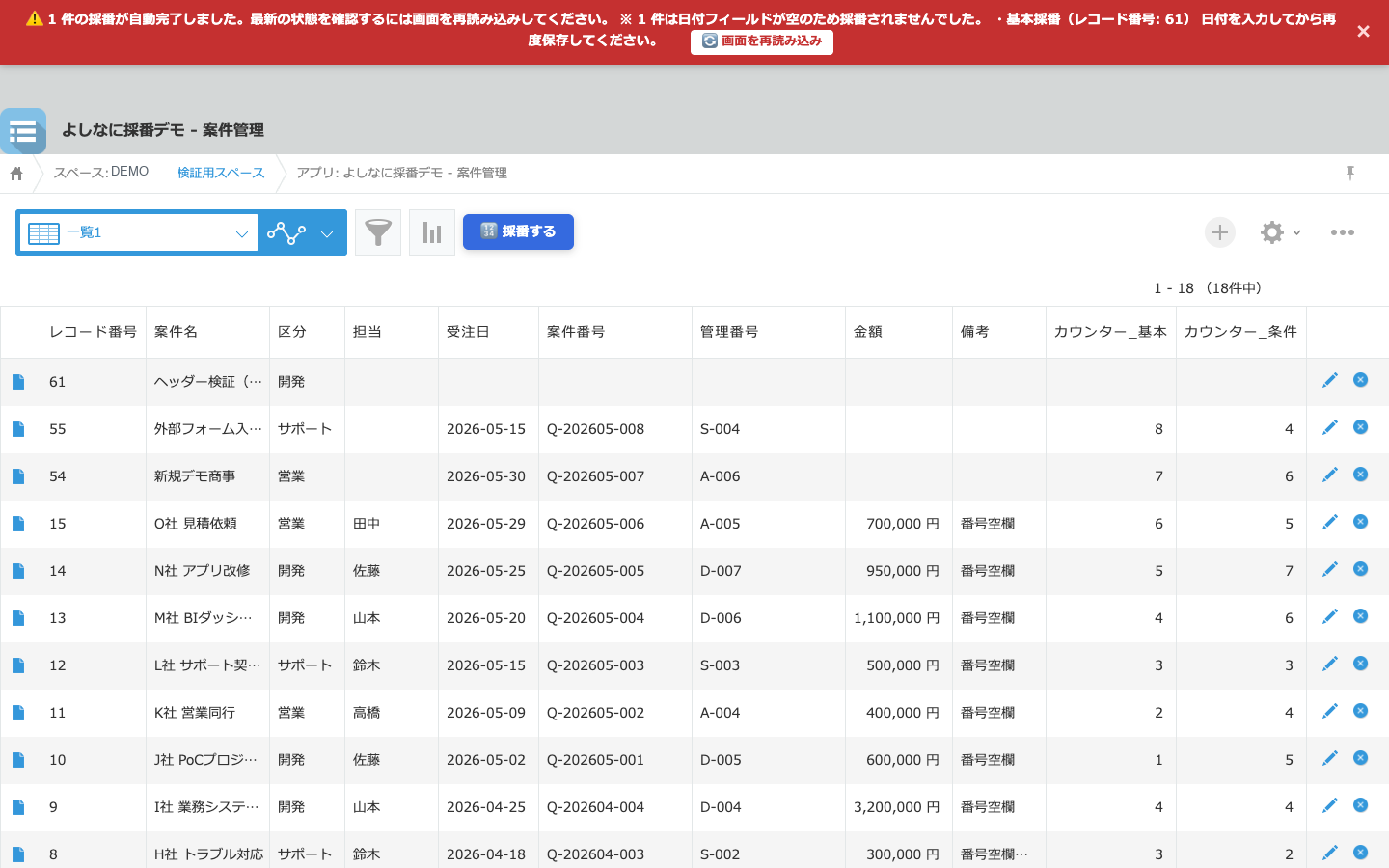Image resolution: width=1389 pixels, height=868 pixels.
Task: Click the 採番する button
Action: 518,231
